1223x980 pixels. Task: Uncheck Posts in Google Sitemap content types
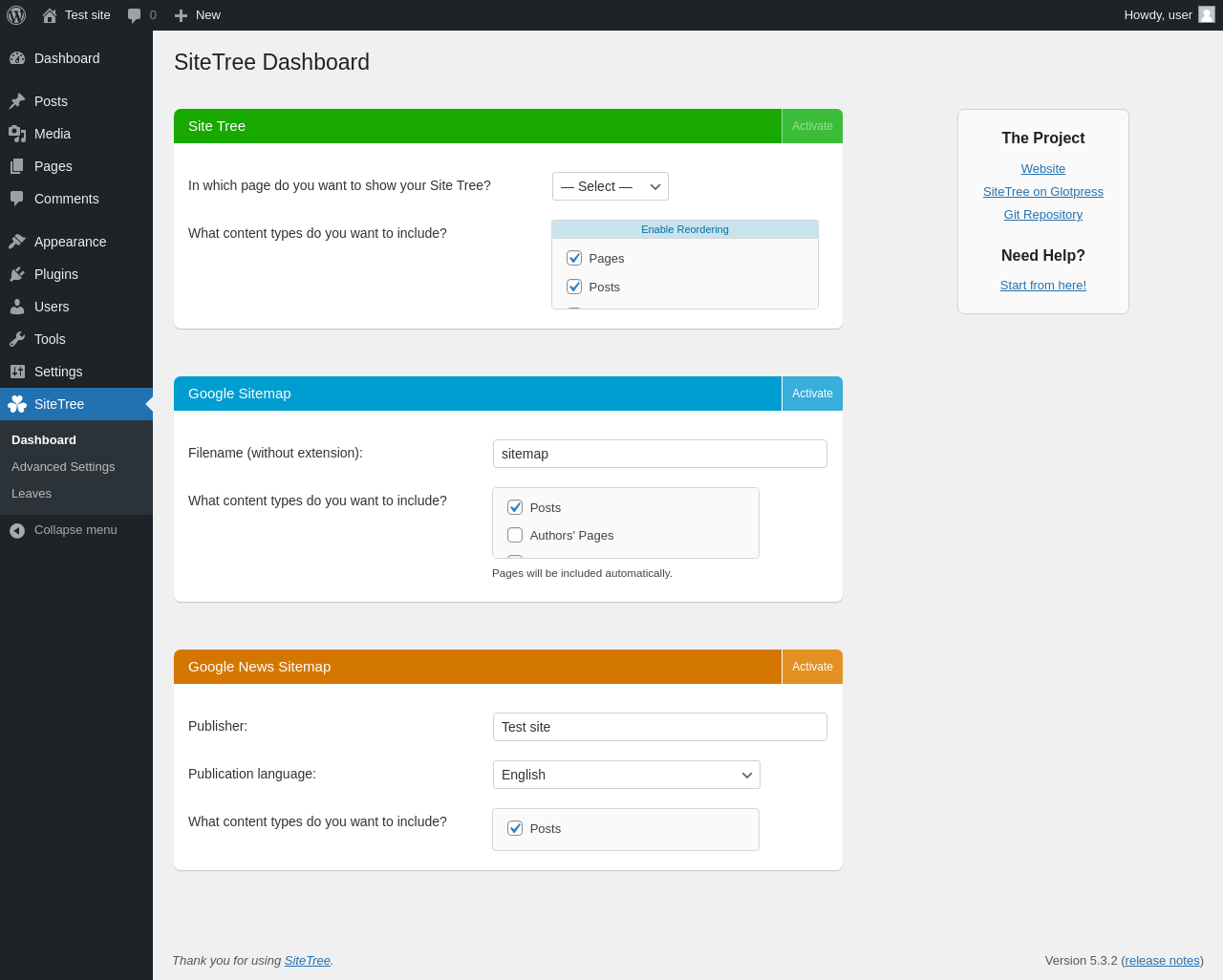(515, 507)
